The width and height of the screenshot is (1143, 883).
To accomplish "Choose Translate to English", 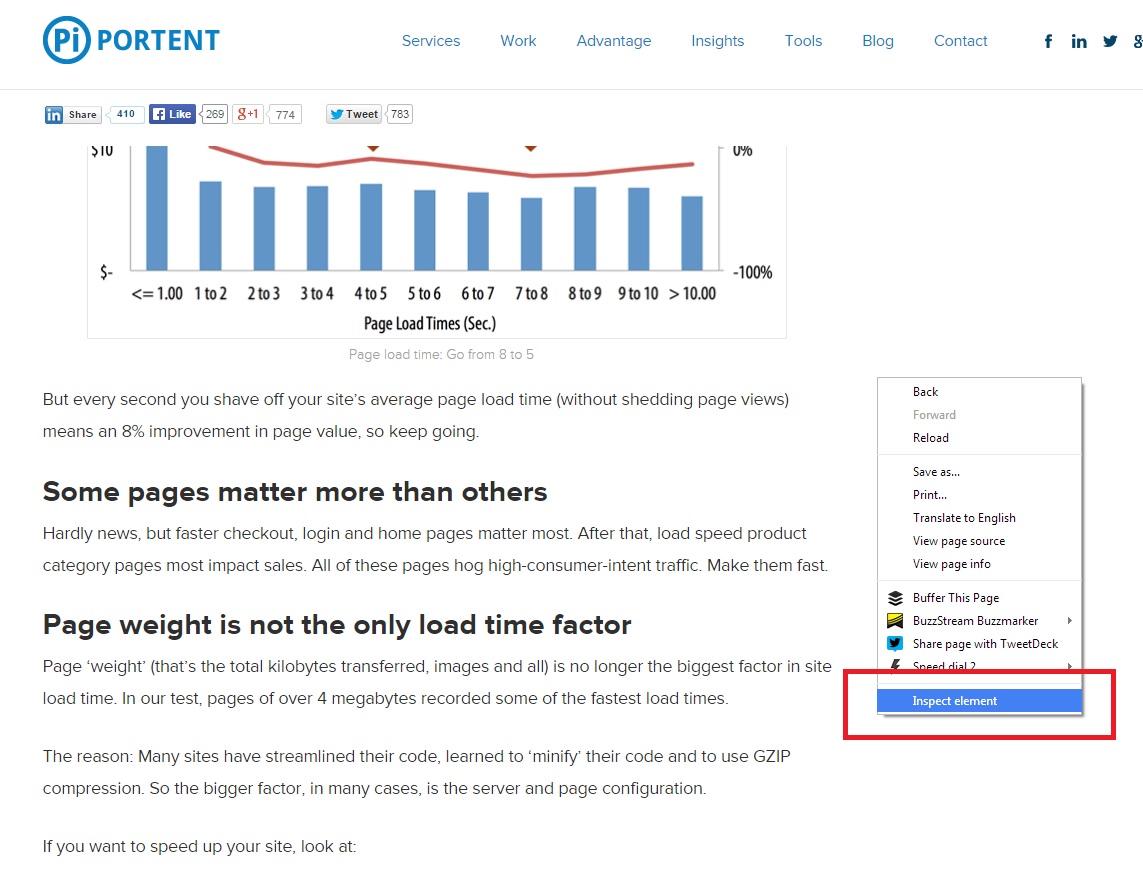I will pos(964,517).
